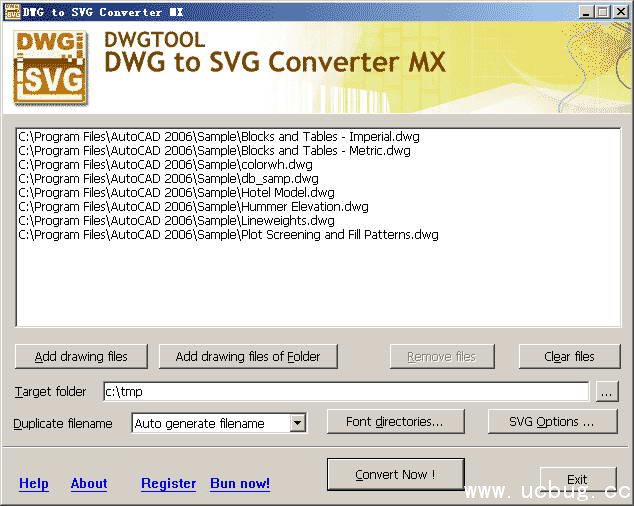Click the Clear files button

tap(569, 356)
